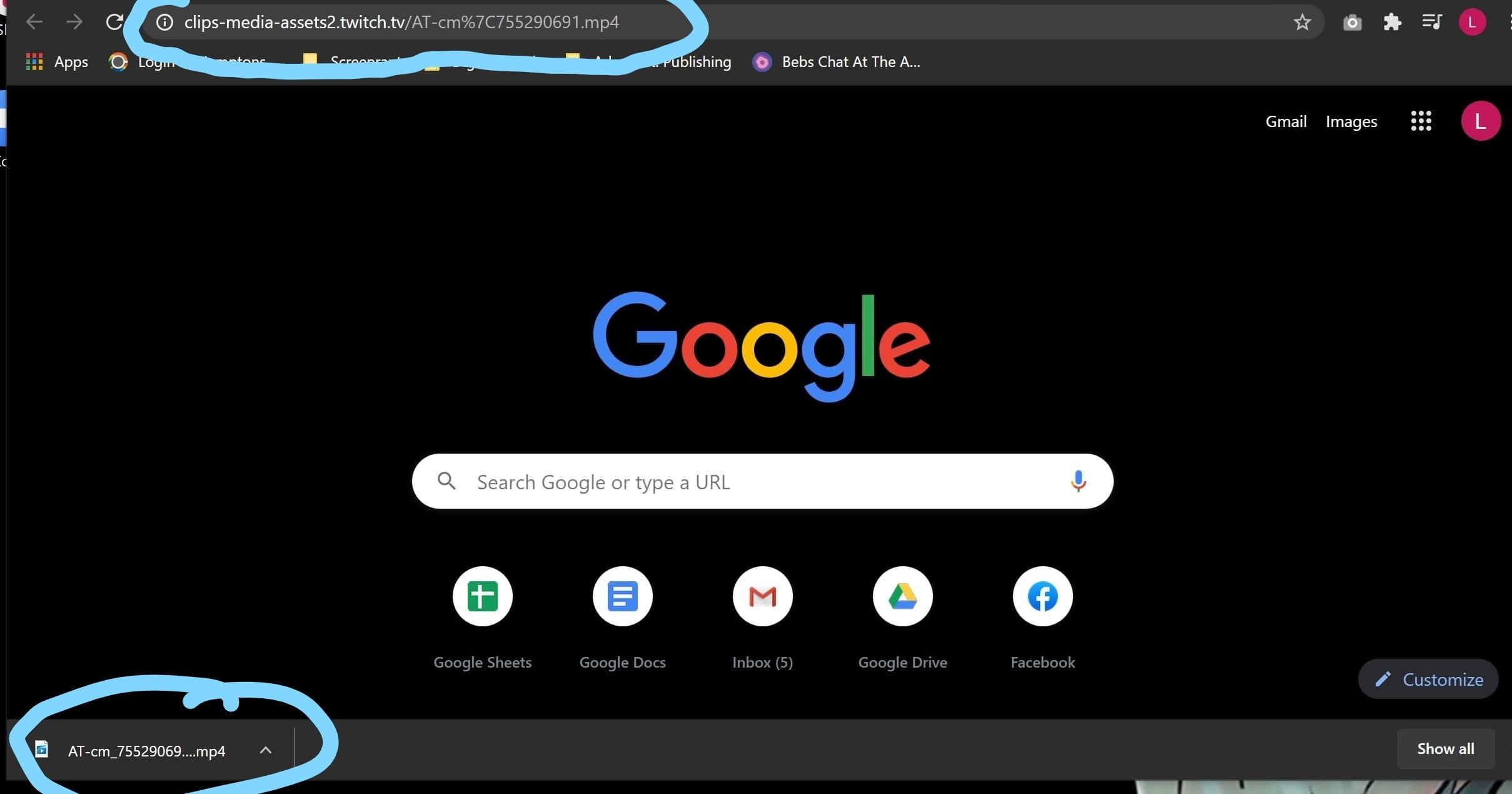Click the Chrome extensions puzzle icon
This screenshot has height=794, width=1512.
pos(1392,21)
